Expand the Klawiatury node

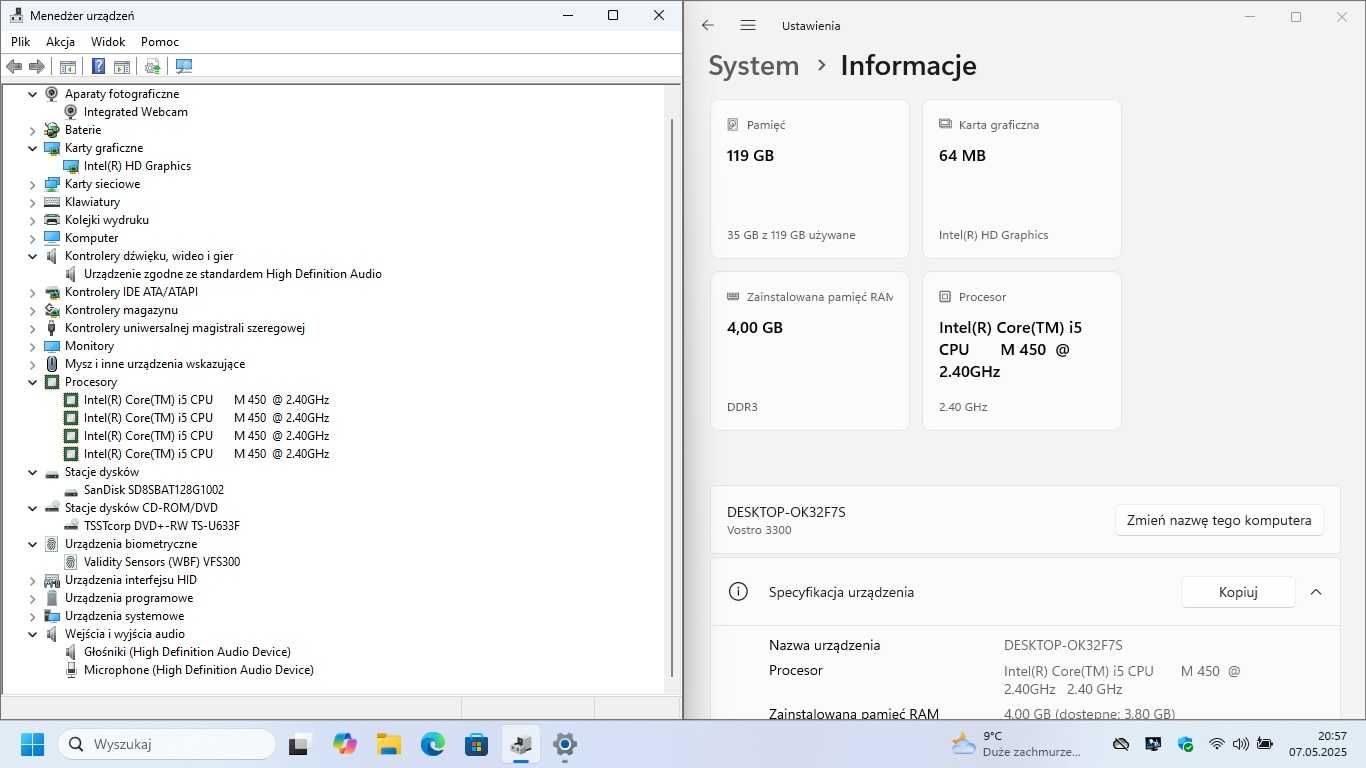32,202
